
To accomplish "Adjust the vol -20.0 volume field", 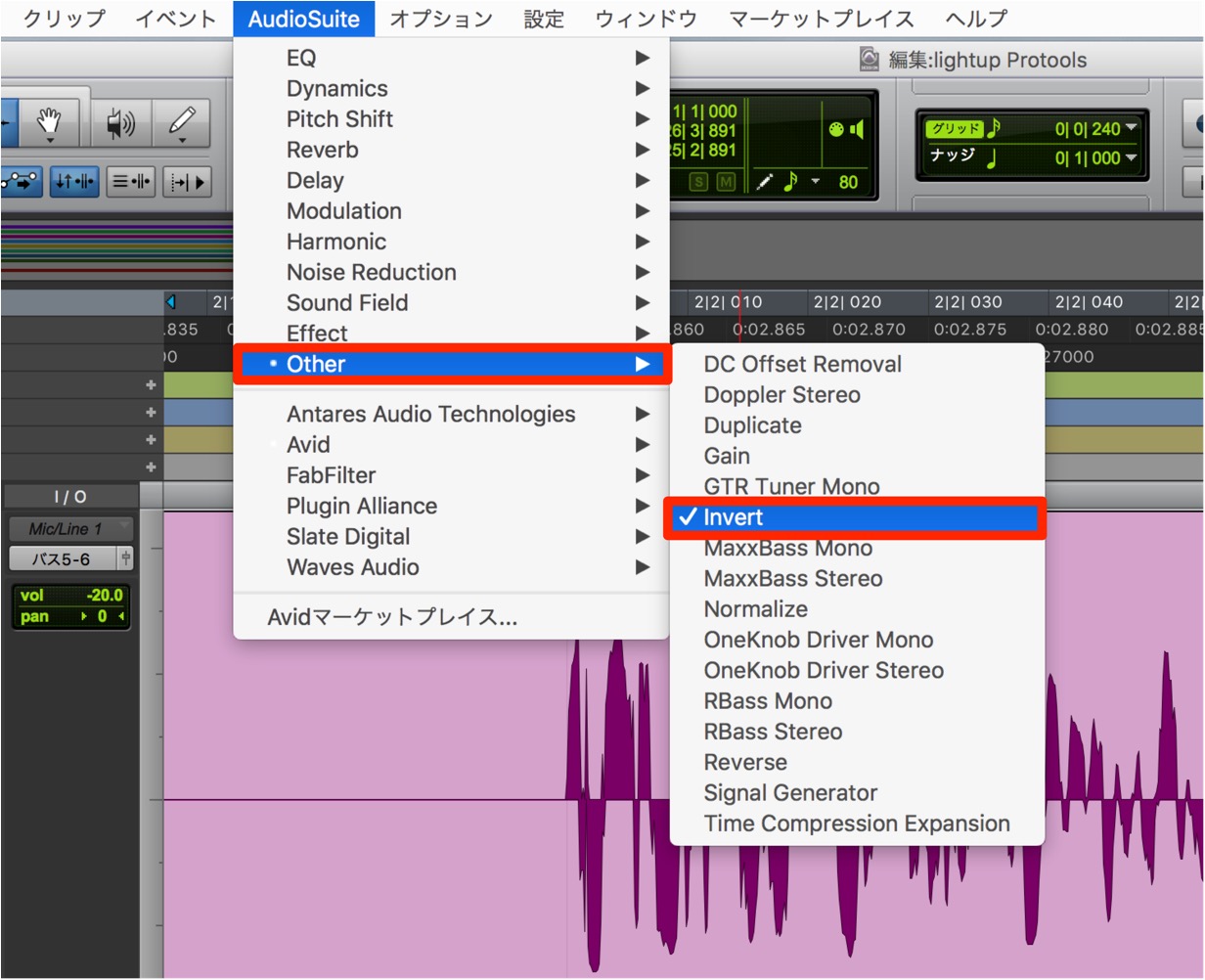I will click(71, 596).
